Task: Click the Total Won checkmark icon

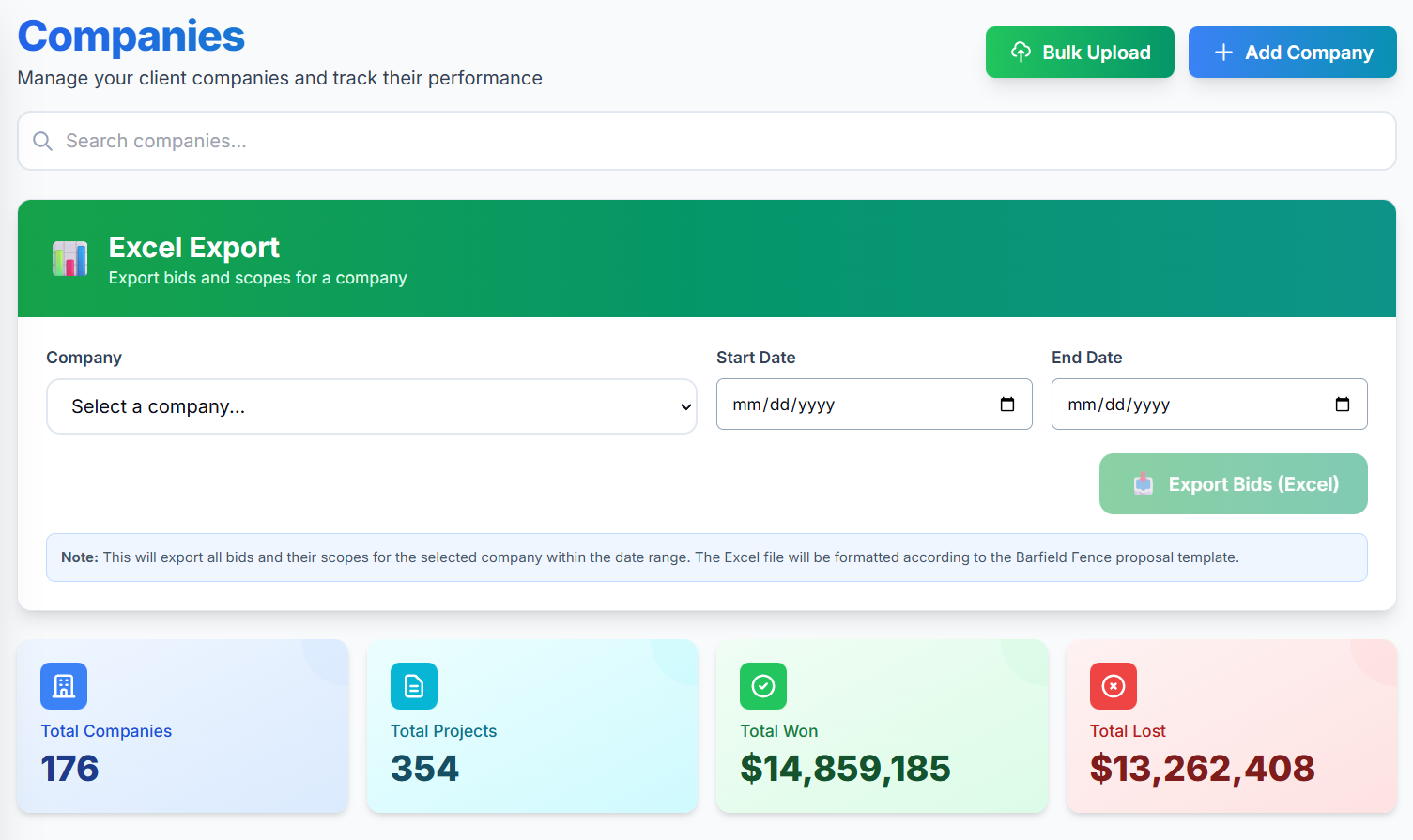Action: click(x=763, y=686)
